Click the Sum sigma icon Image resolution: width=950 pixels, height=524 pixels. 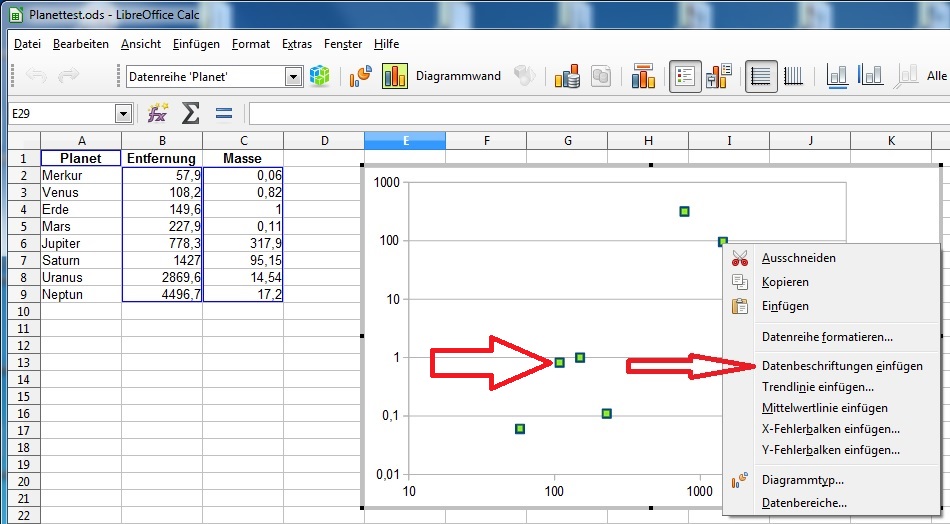[190, 114]
